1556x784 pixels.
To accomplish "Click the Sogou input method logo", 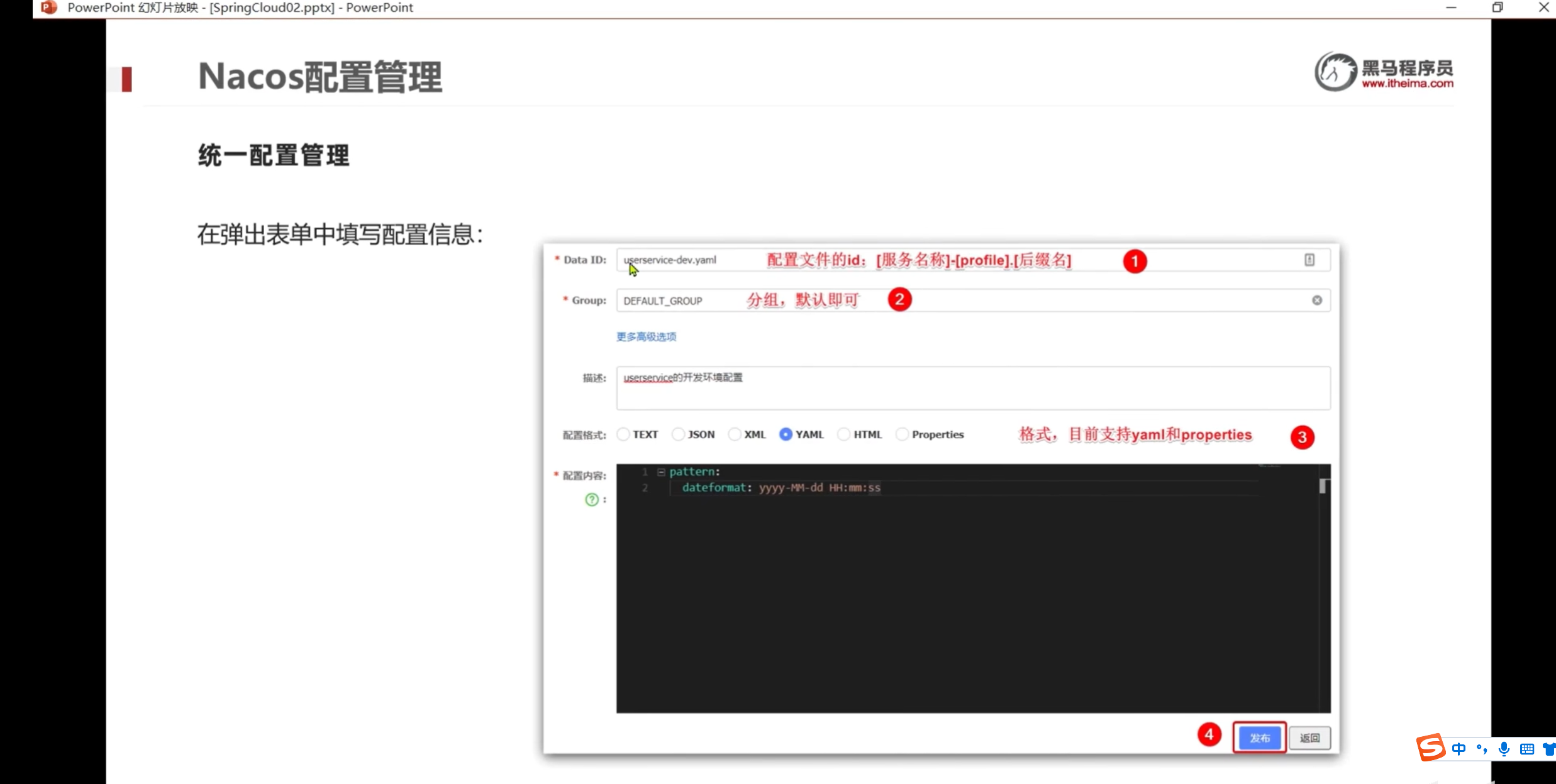I will 1430,748.
